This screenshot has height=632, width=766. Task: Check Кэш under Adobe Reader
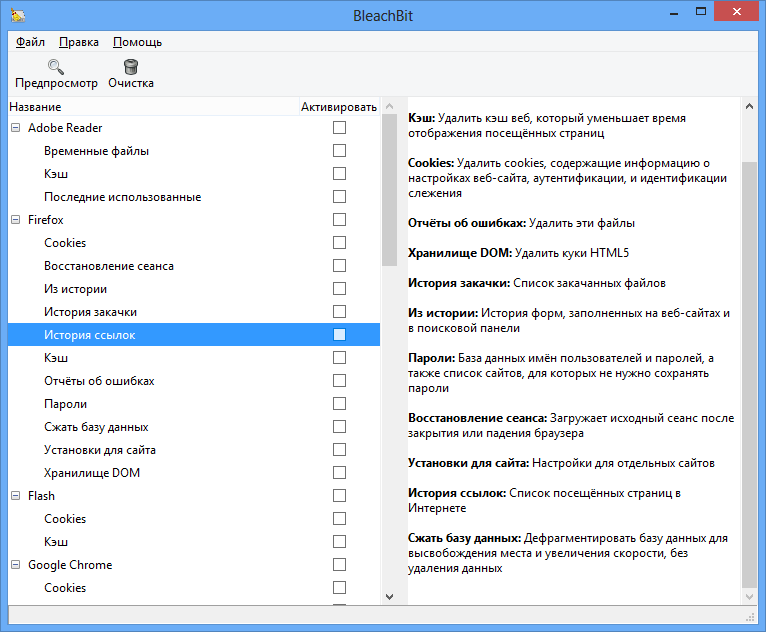coord(340,173)
